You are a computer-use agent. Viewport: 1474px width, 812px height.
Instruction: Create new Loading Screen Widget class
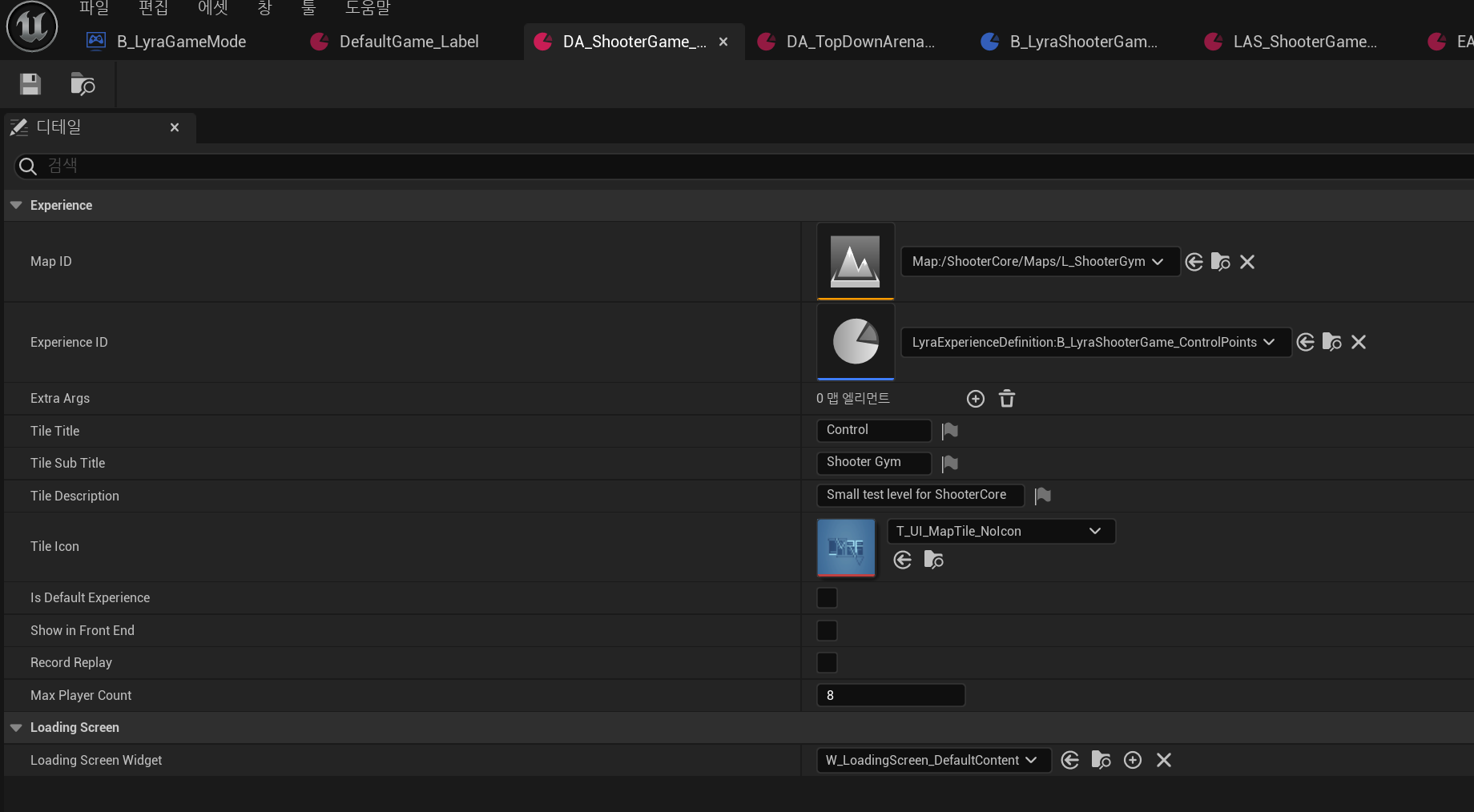click(x=1133, y=760)
